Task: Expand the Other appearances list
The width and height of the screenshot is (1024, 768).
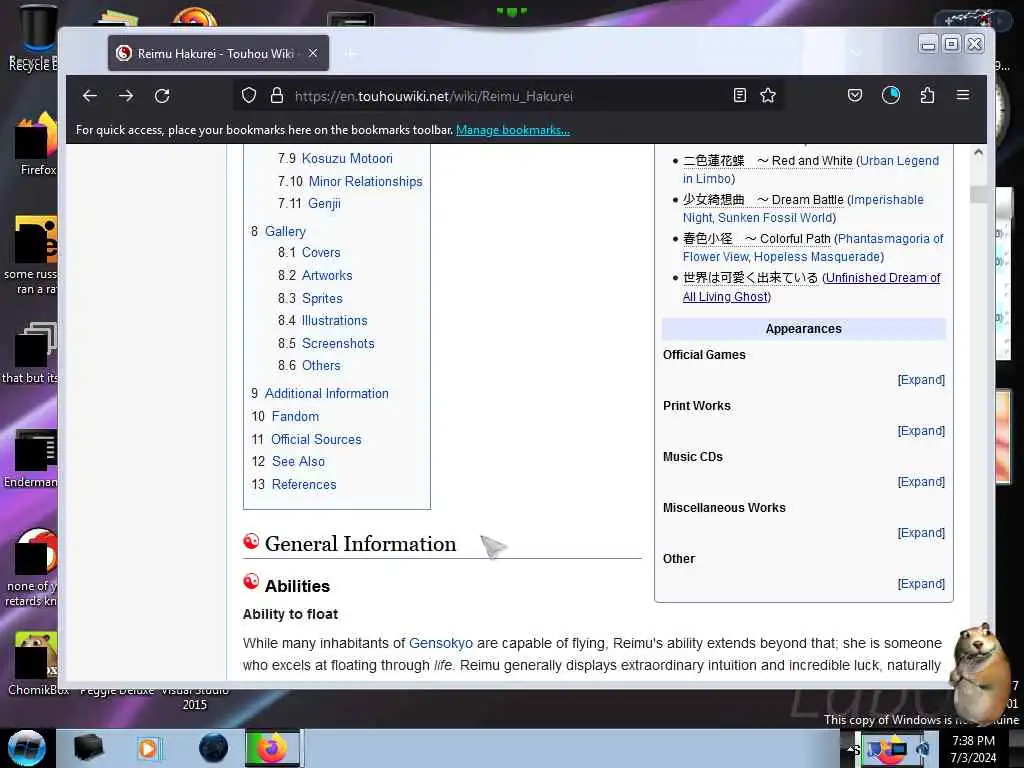Action: [921, 584]
